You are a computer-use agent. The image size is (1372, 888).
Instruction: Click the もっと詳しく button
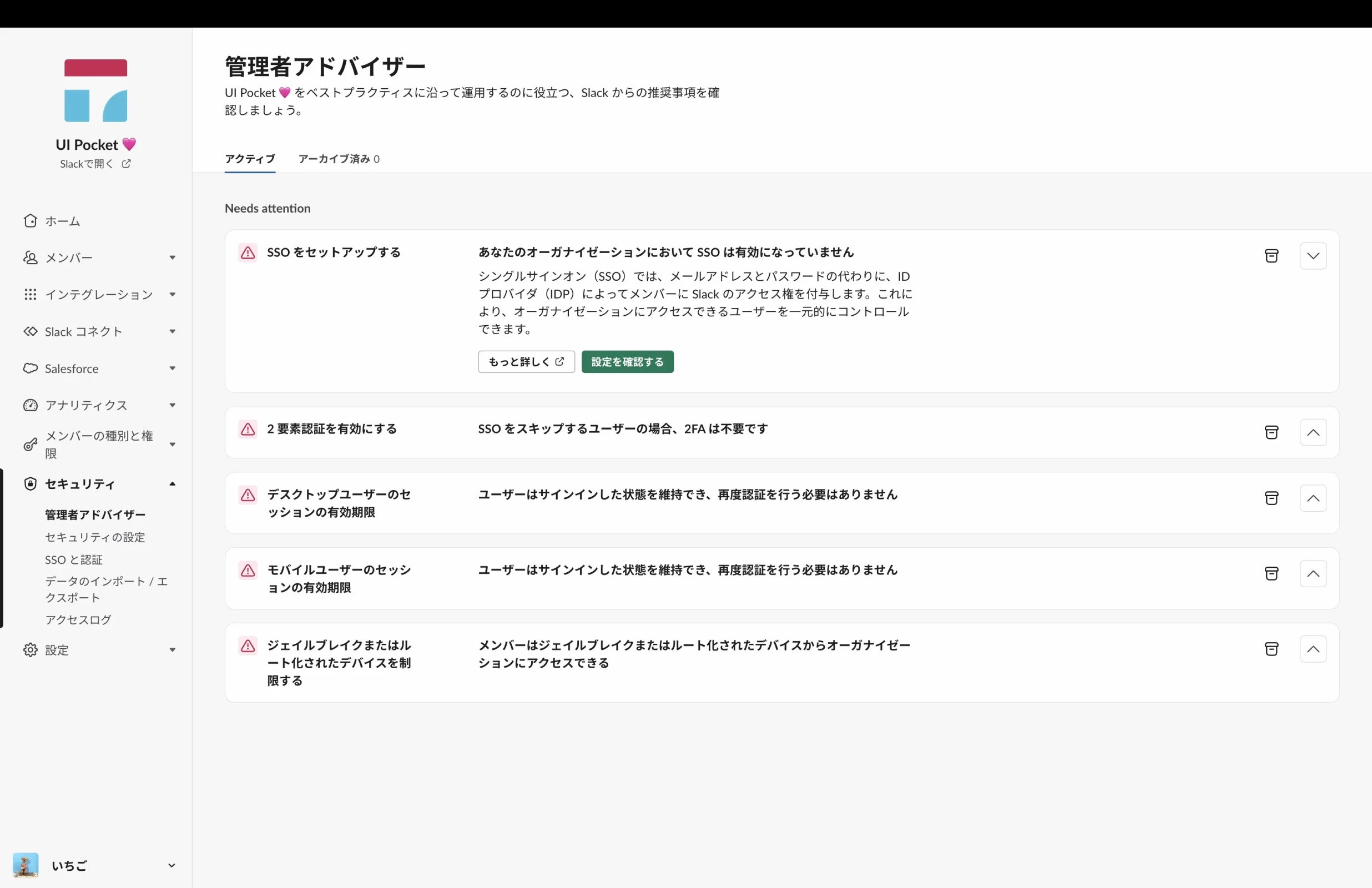point(526,362)
